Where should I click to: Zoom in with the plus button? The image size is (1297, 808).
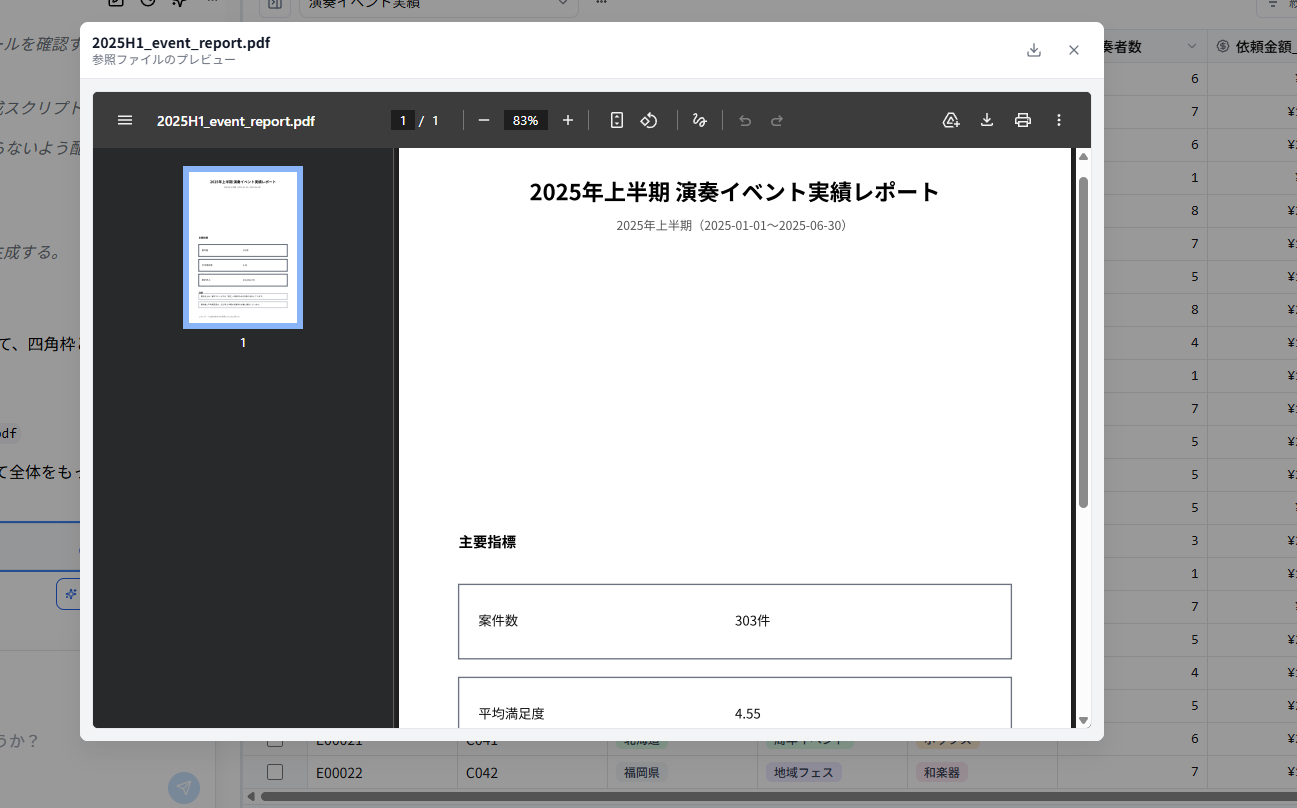[x=568, y=120]
